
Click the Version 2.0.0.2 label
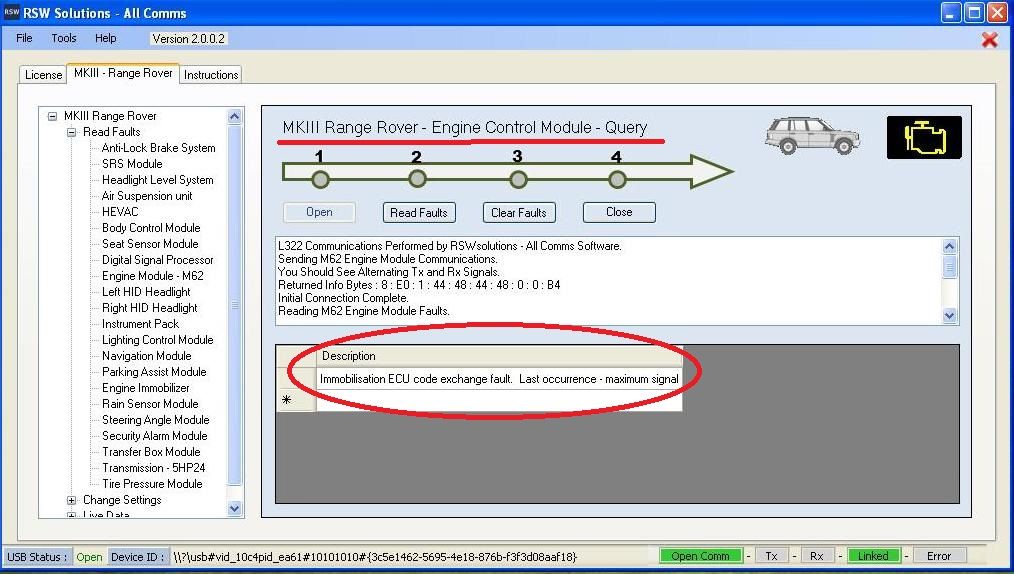[x=188, y=39]
